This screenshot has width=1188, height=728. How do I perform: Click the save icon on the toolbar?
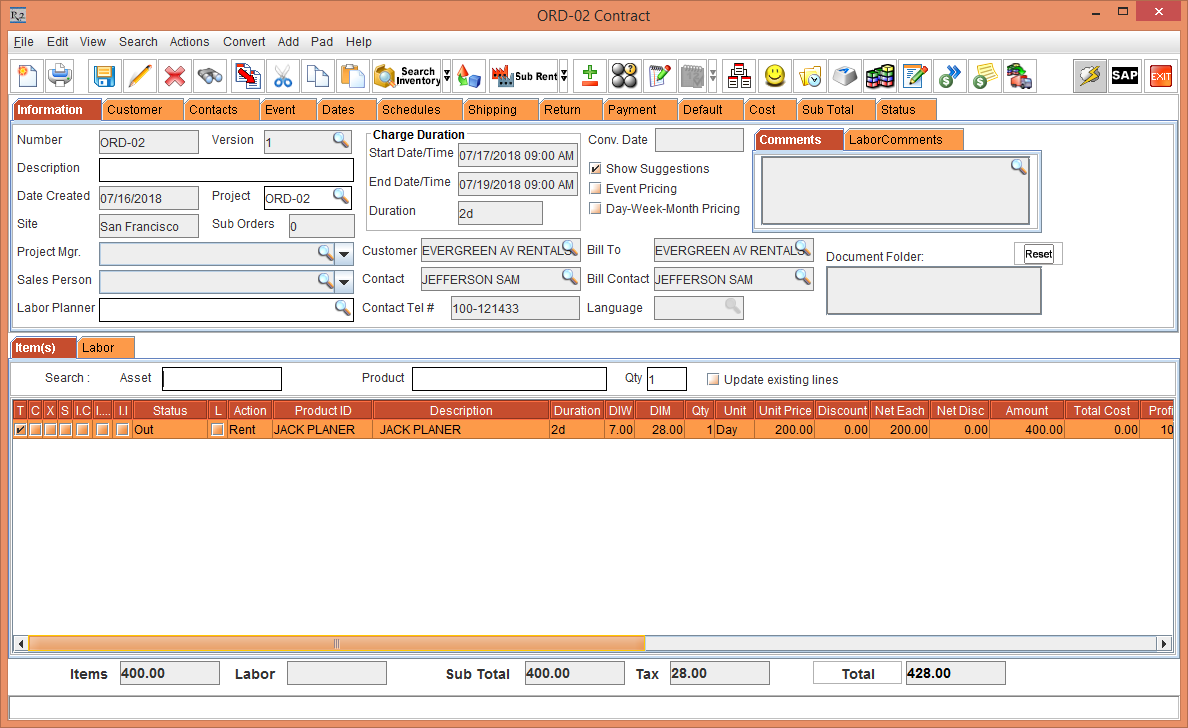point(103,76)
